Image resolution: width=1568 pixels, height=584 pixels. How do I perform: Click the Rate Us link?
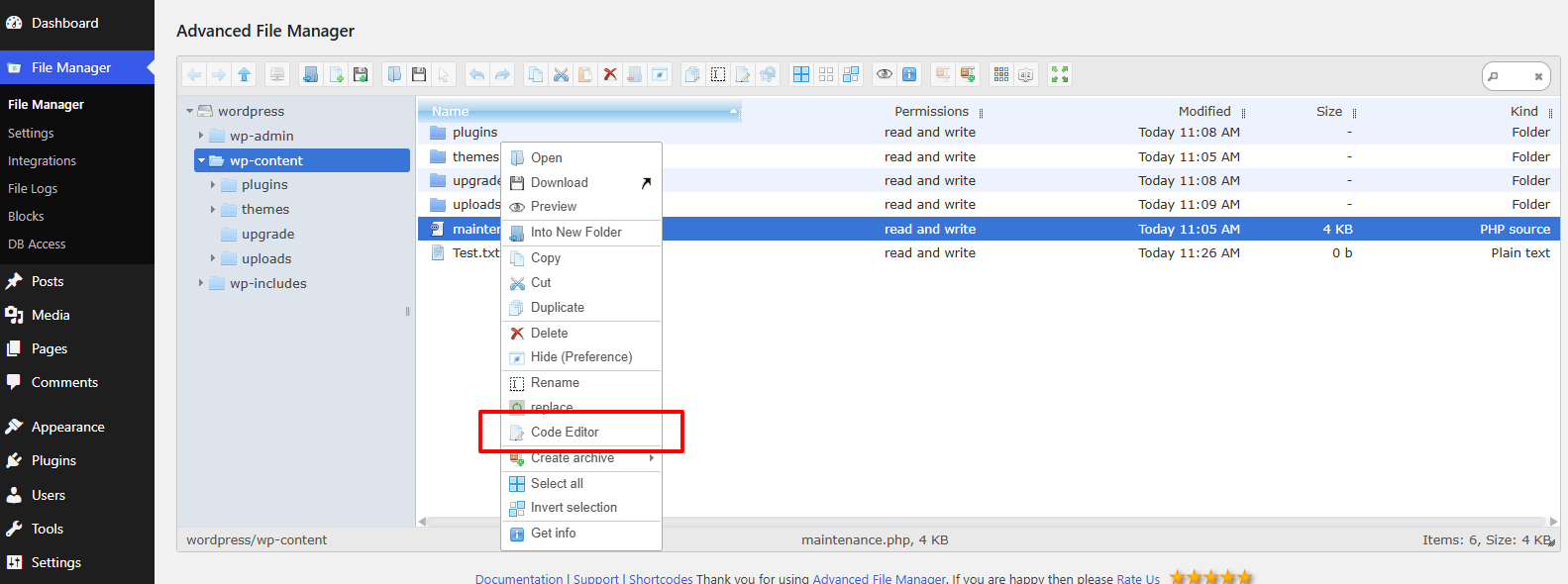pyautogui.click(x=1138, y=578)
